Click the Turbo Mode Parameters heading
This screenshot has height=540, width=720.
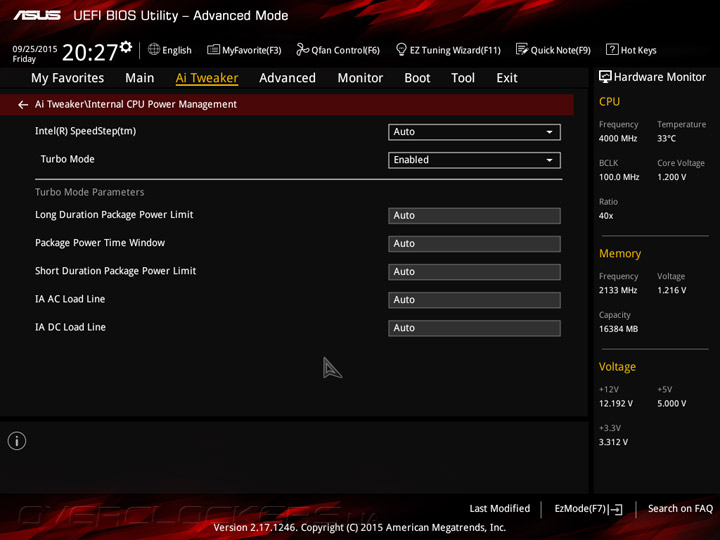(90, 192)
